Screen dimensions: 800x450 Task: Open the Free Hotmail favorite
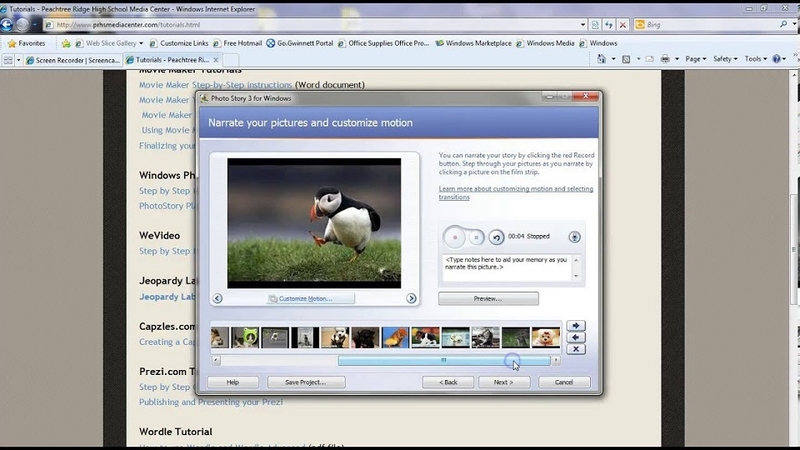(x=237, y=43)
